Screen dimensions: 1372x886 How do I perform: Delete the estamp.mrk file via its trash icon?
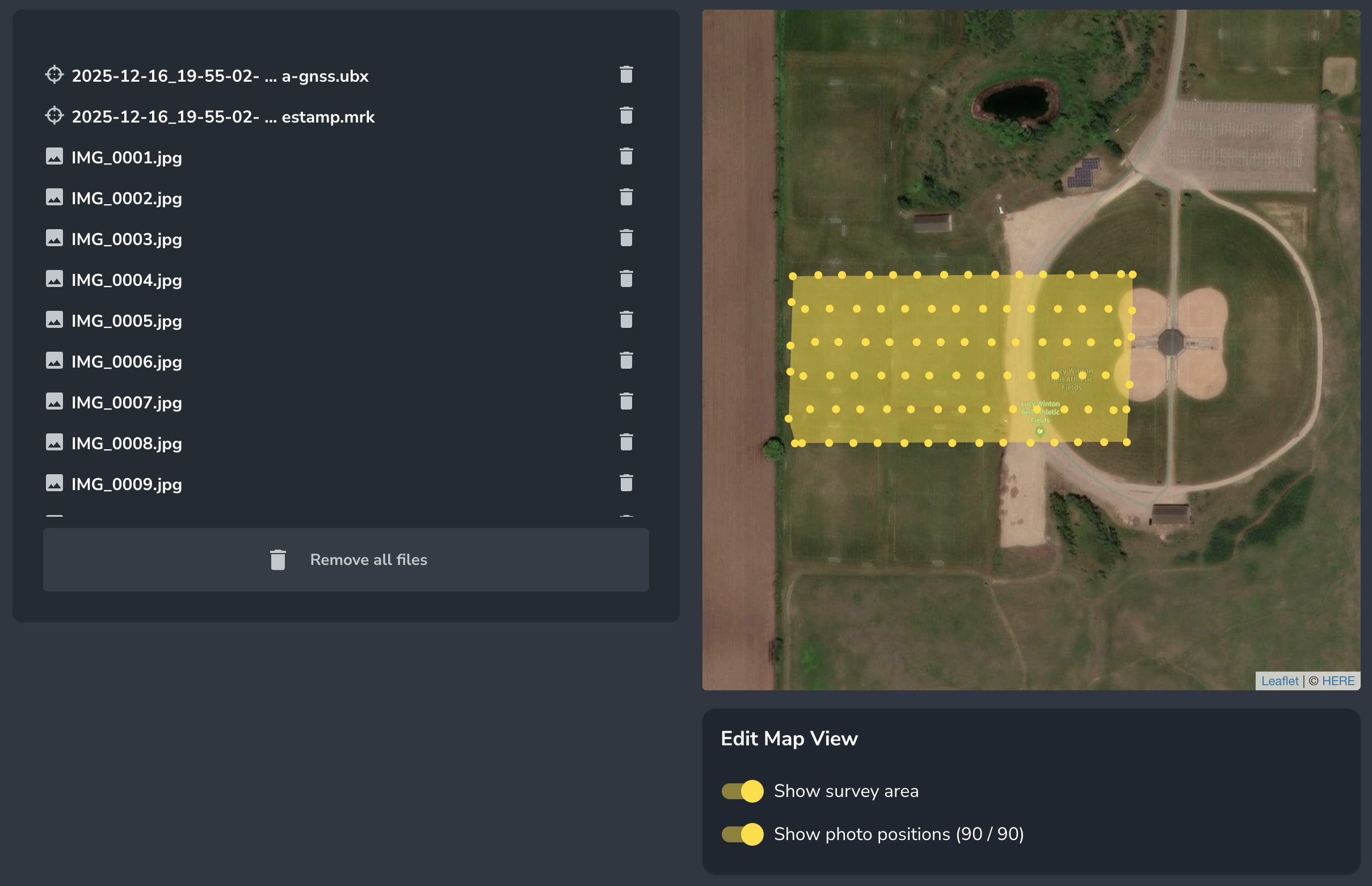click(x=626, y=116)
